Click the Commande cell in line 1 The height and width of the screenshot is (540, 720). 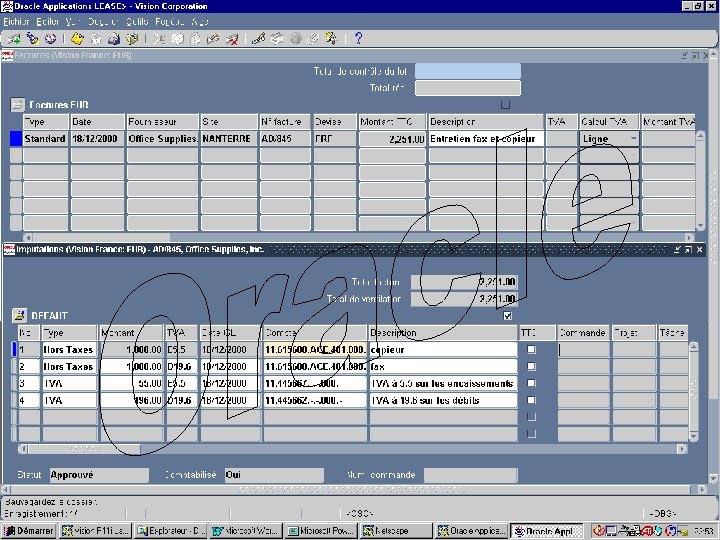[x=583, y=349]
